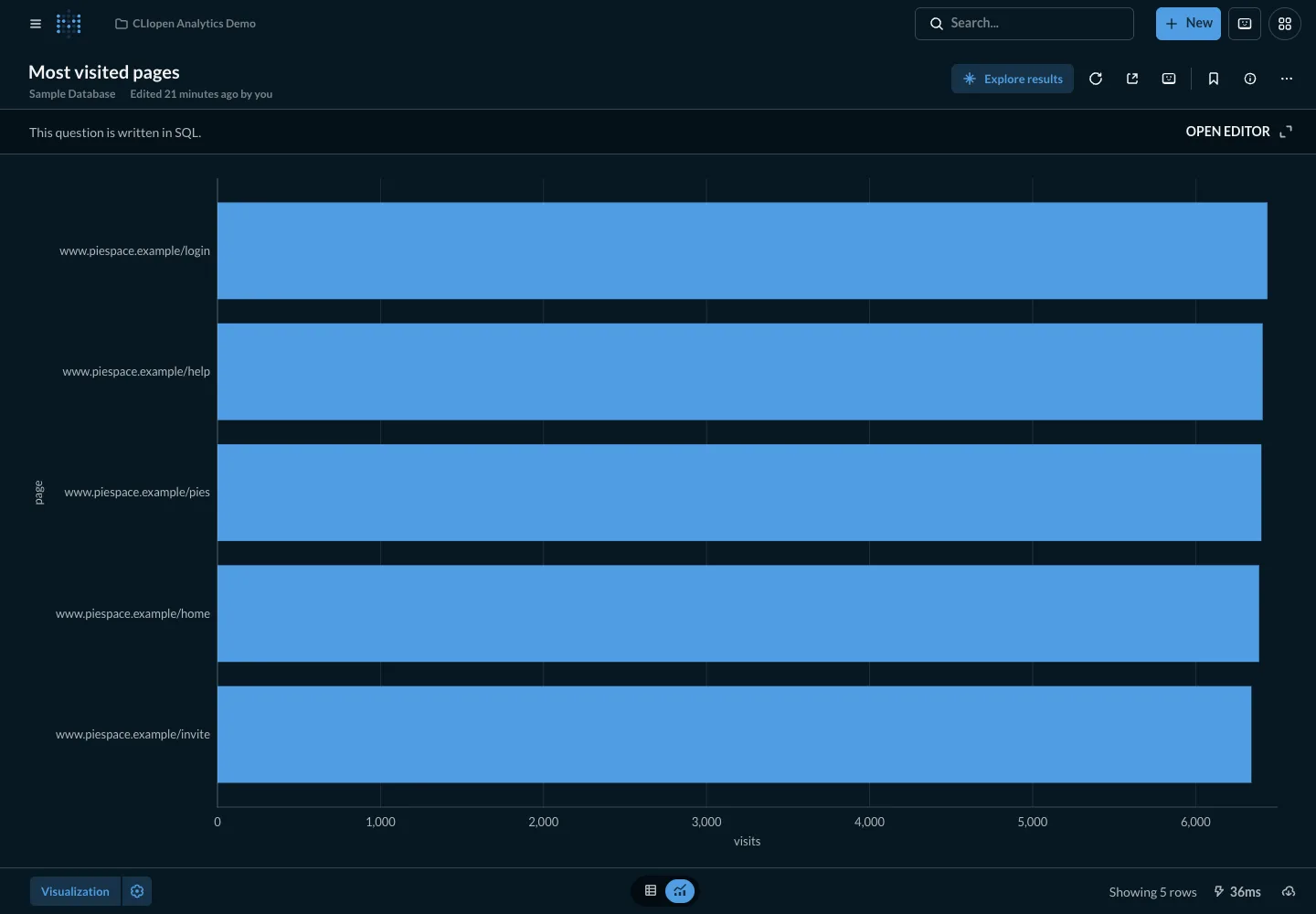The image size is (1316, 914).
Task: Open the share link icon
Action: 1132,79
